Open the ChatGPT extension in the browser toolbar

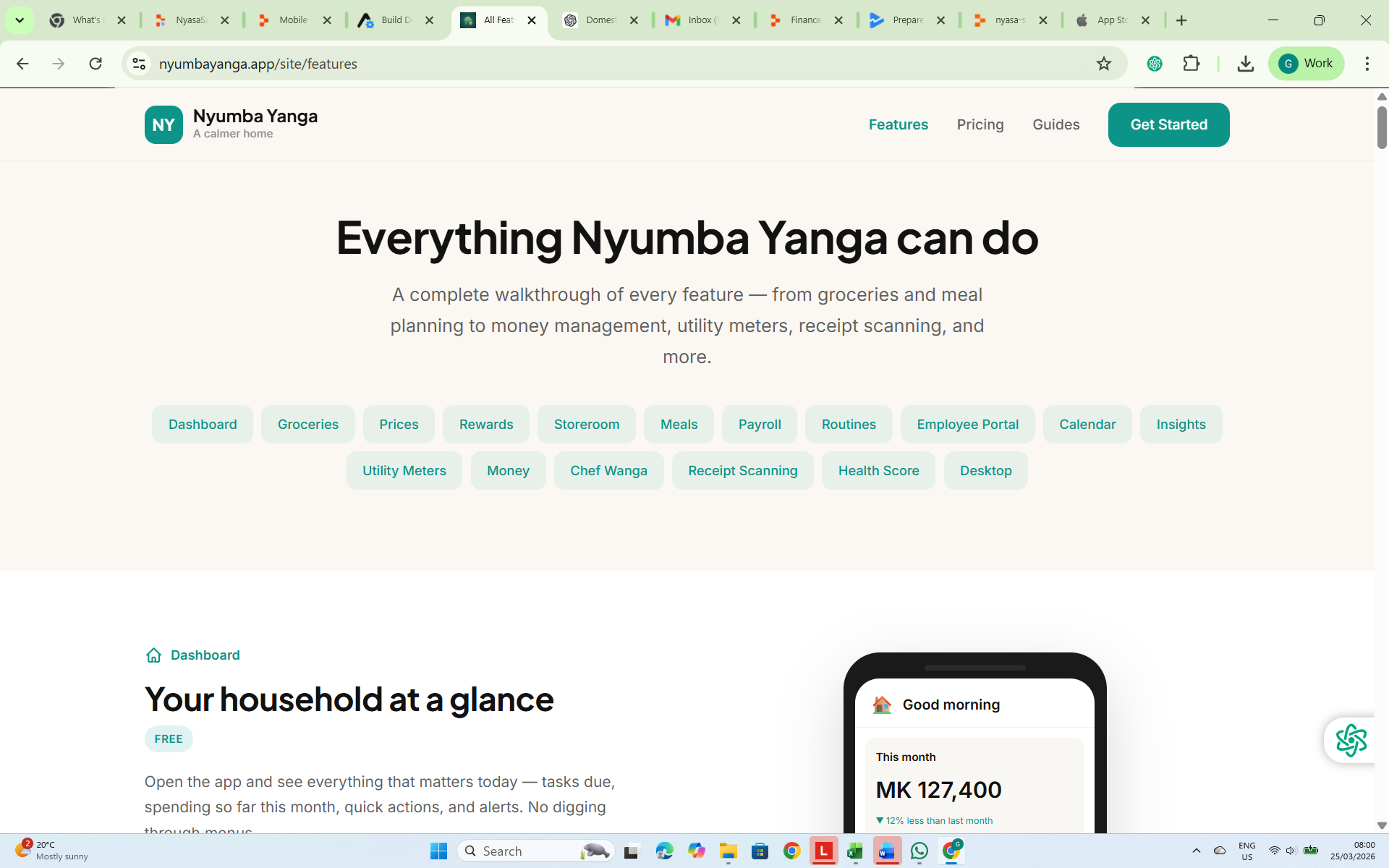1155,64
